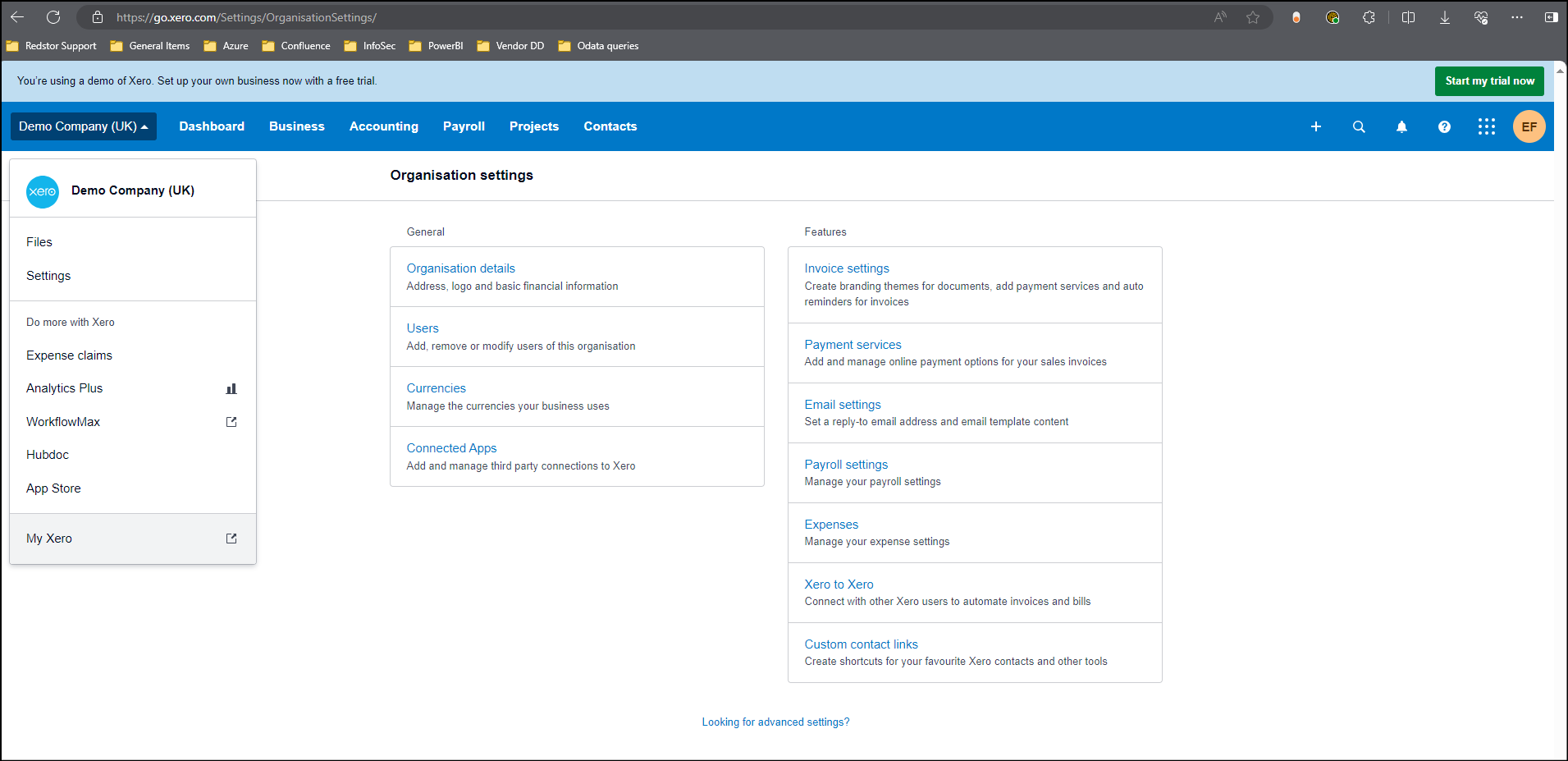Screen dimensions: 1568x761
Task: Open the Accounting menu
Action: click(x=384, y=126)
